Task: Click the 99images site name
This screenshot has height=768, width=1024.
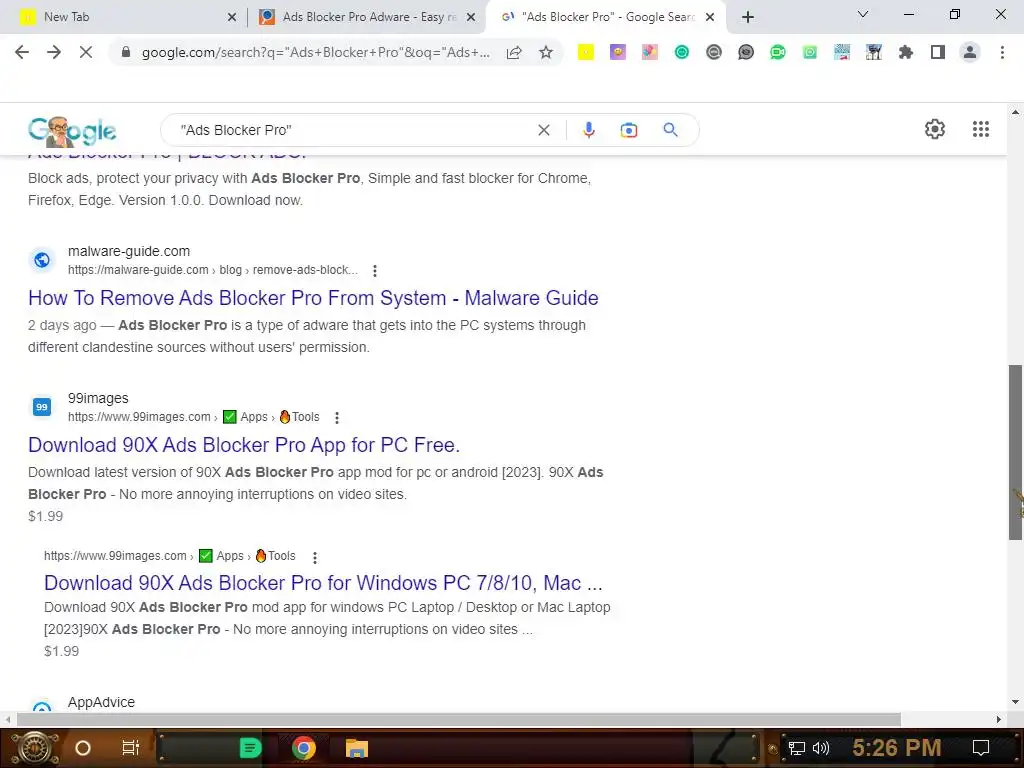Action: pyautogui.click(x=98, y=398)
